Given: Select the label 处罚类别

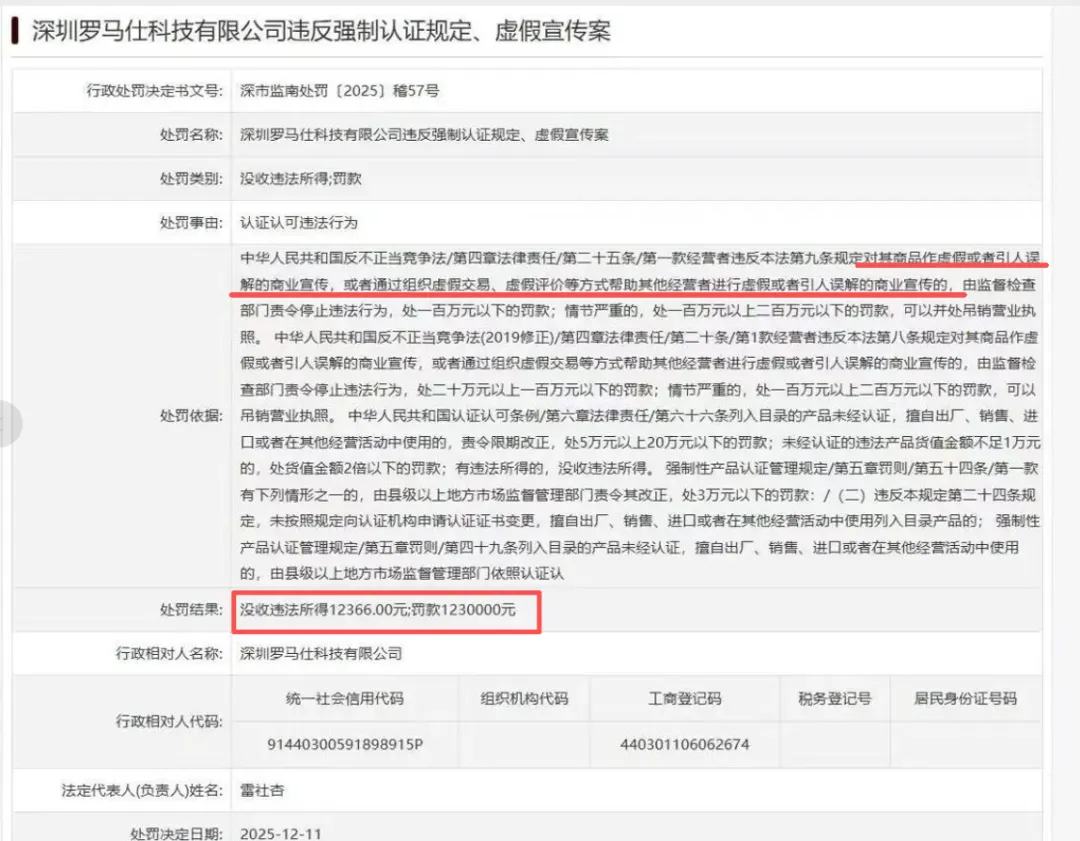Looking at the screenshot, I should (191, 179).
